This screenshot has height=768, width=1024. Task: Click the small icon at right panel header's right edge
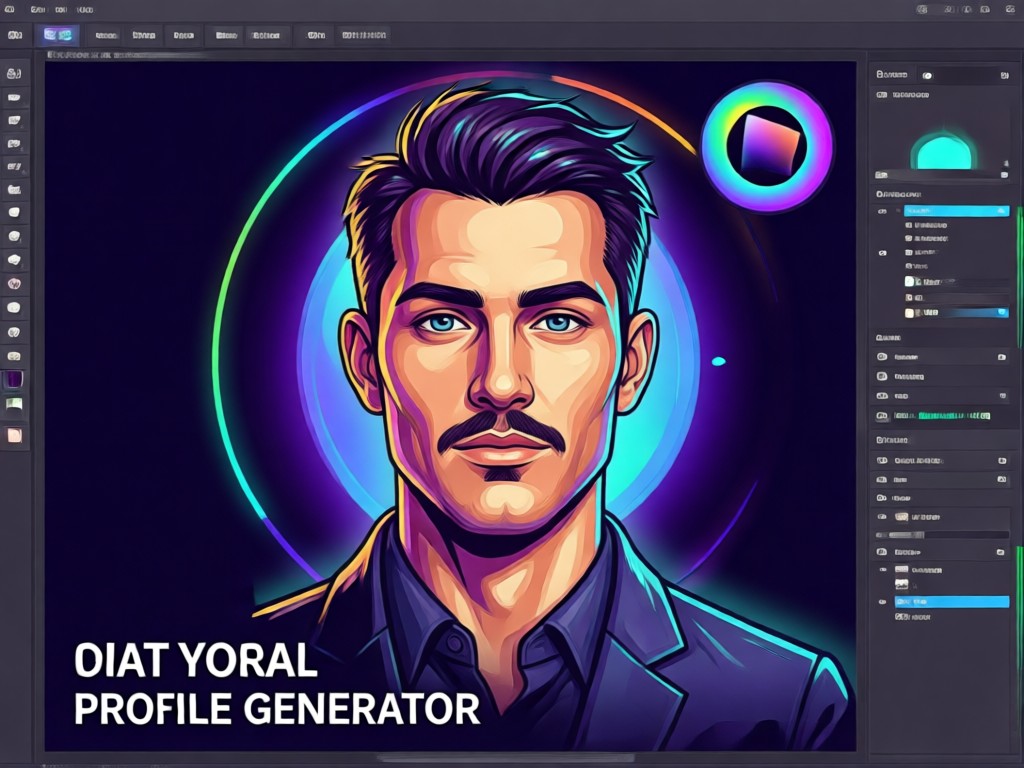[x=1004, y=75]
